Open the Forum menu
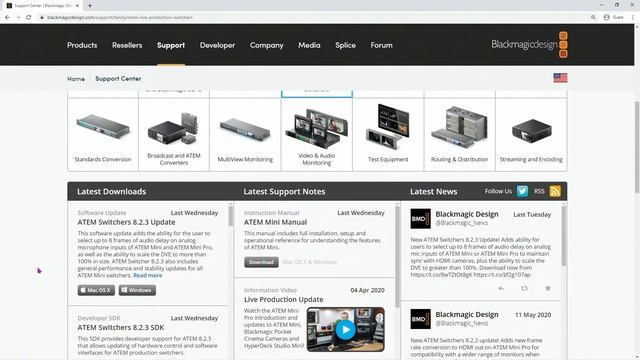Viewport: 640px width, 360px height. click(382, 45)
